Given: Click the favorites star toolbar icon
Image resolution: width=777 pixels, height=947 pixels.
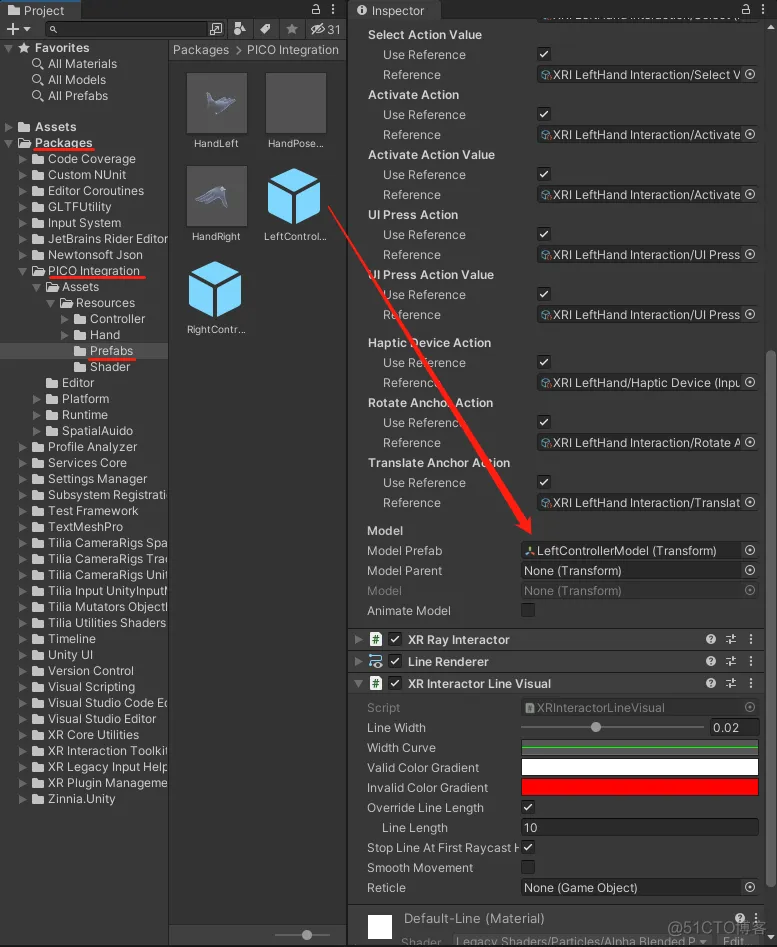Looking at the screenshot, I should coord(292,29).
